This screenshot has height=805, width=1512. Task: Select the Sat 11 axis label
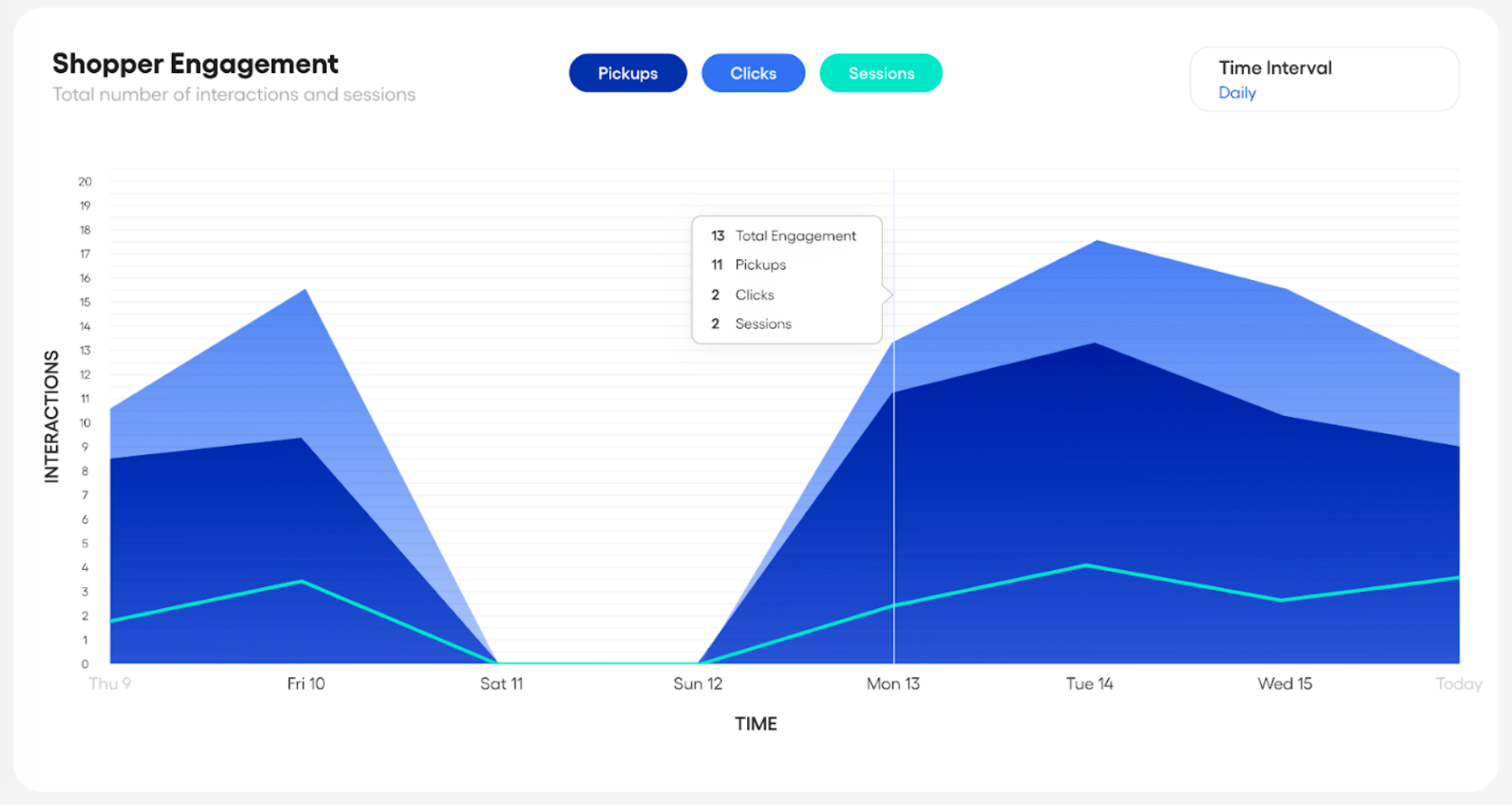click(501, 683)
